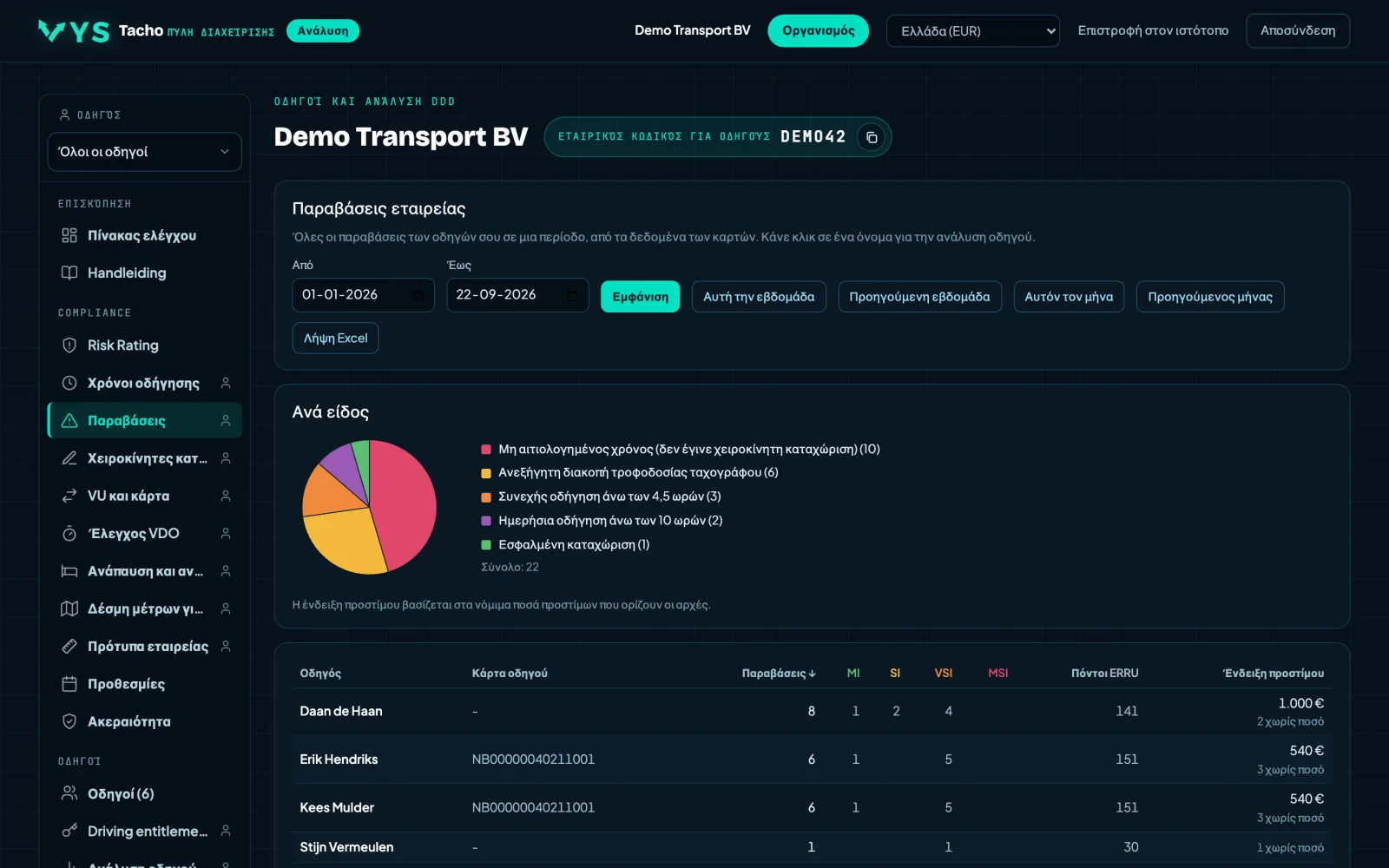Viewport: 1389px width, 868px height.
Task: Go to Οδηγοί (6) in sidebar
Action: coord(144,794)
